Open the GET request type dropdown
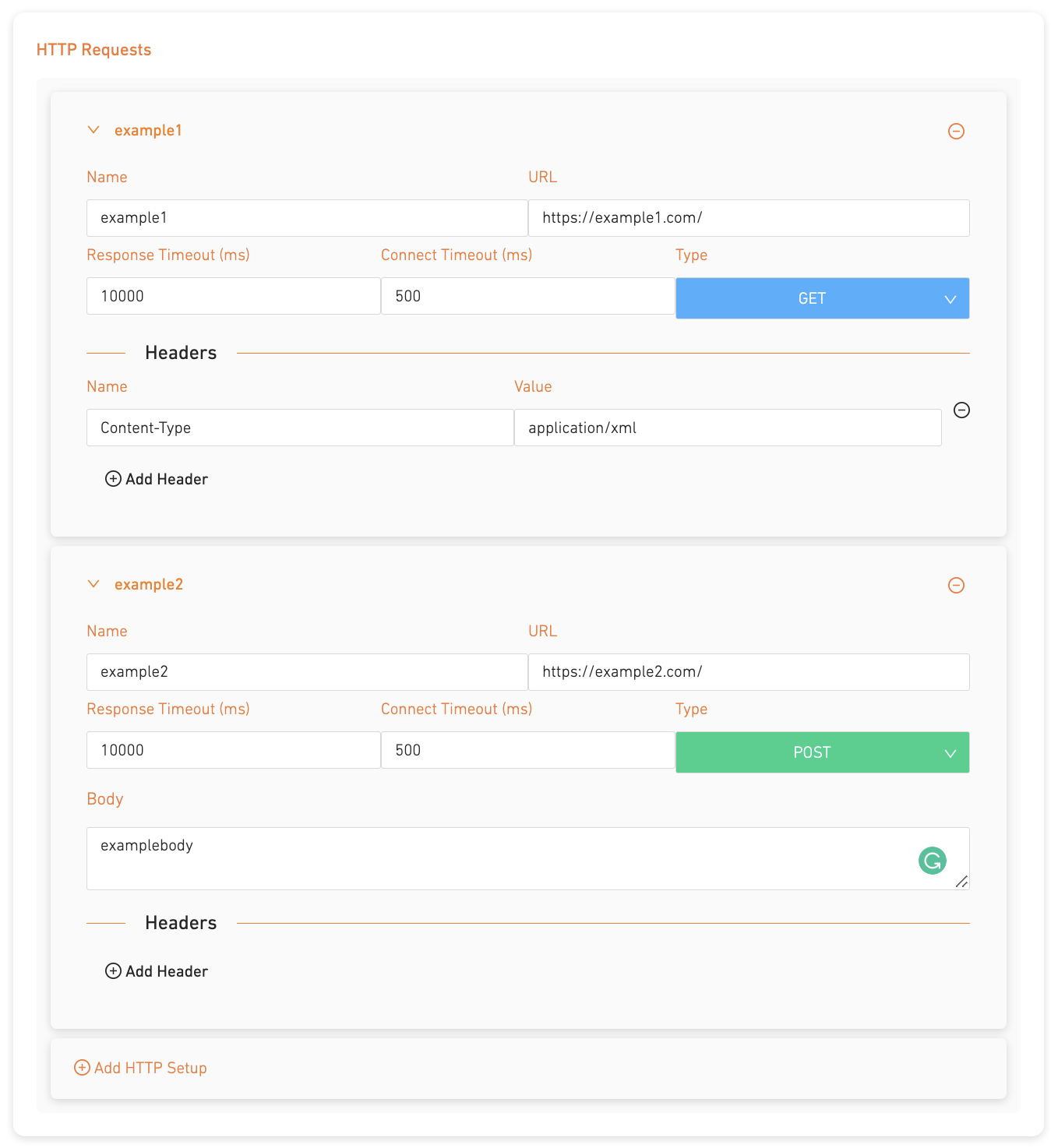The height and width of the screenshot is (1148, 1058). click(x=823, y=298)
